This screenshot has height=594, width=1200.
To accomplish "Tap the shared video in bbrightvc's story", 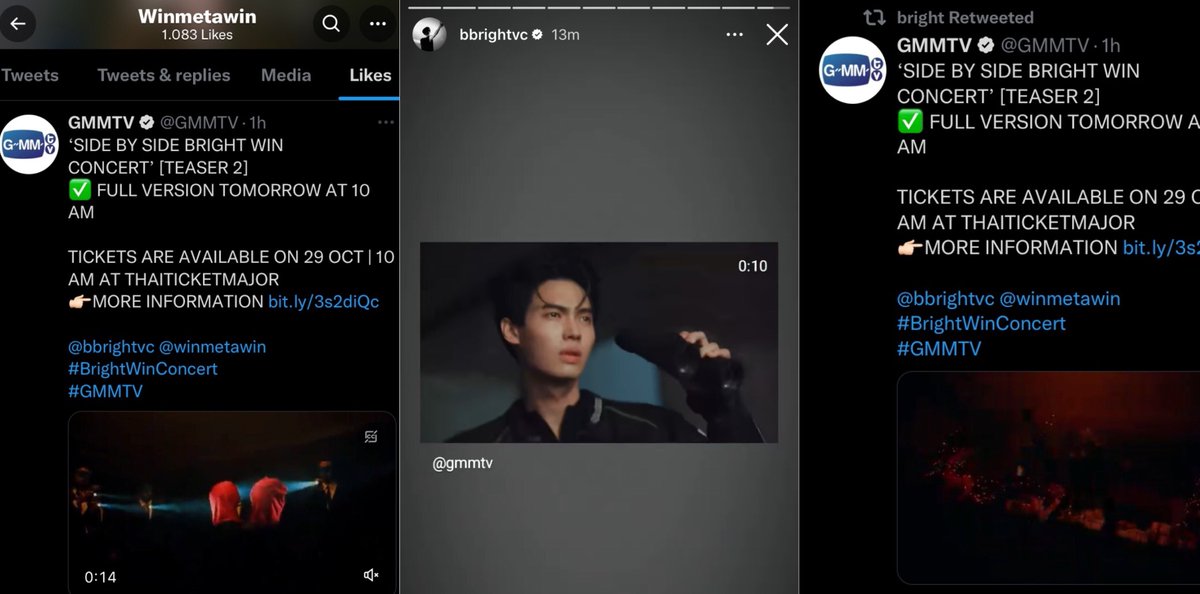I will (599, 342).
